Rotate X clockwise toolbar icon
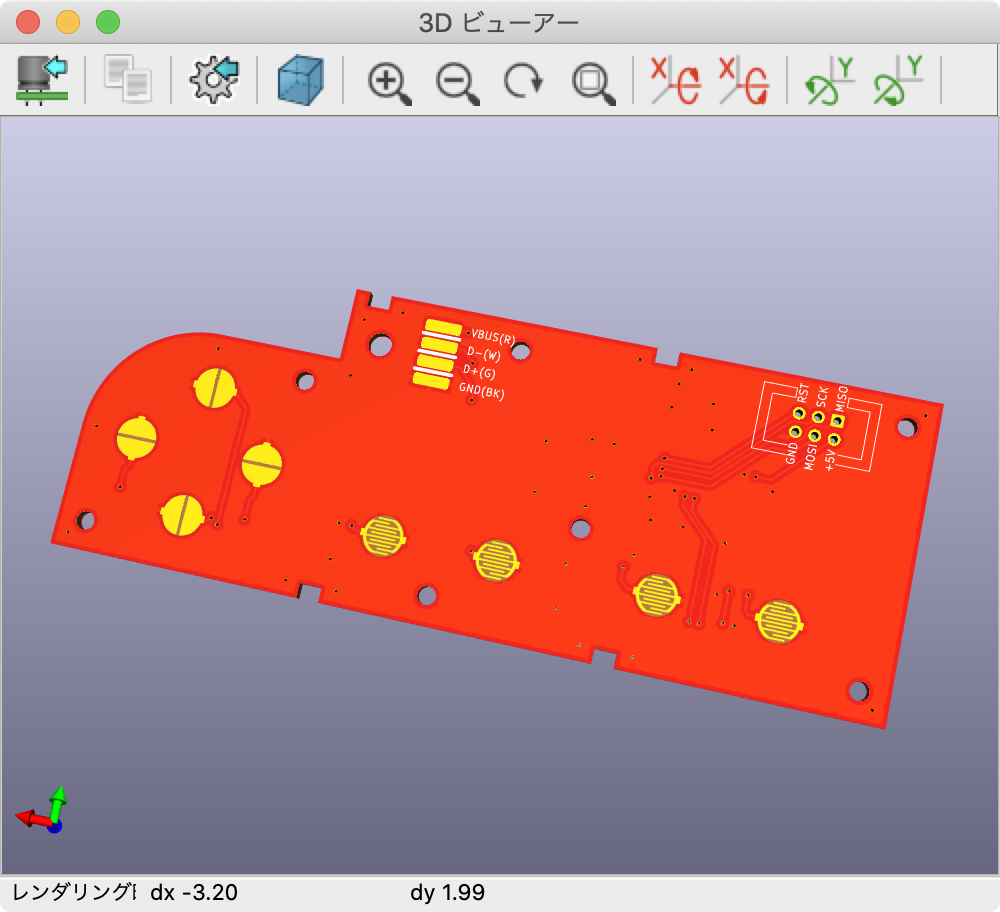 675,80
